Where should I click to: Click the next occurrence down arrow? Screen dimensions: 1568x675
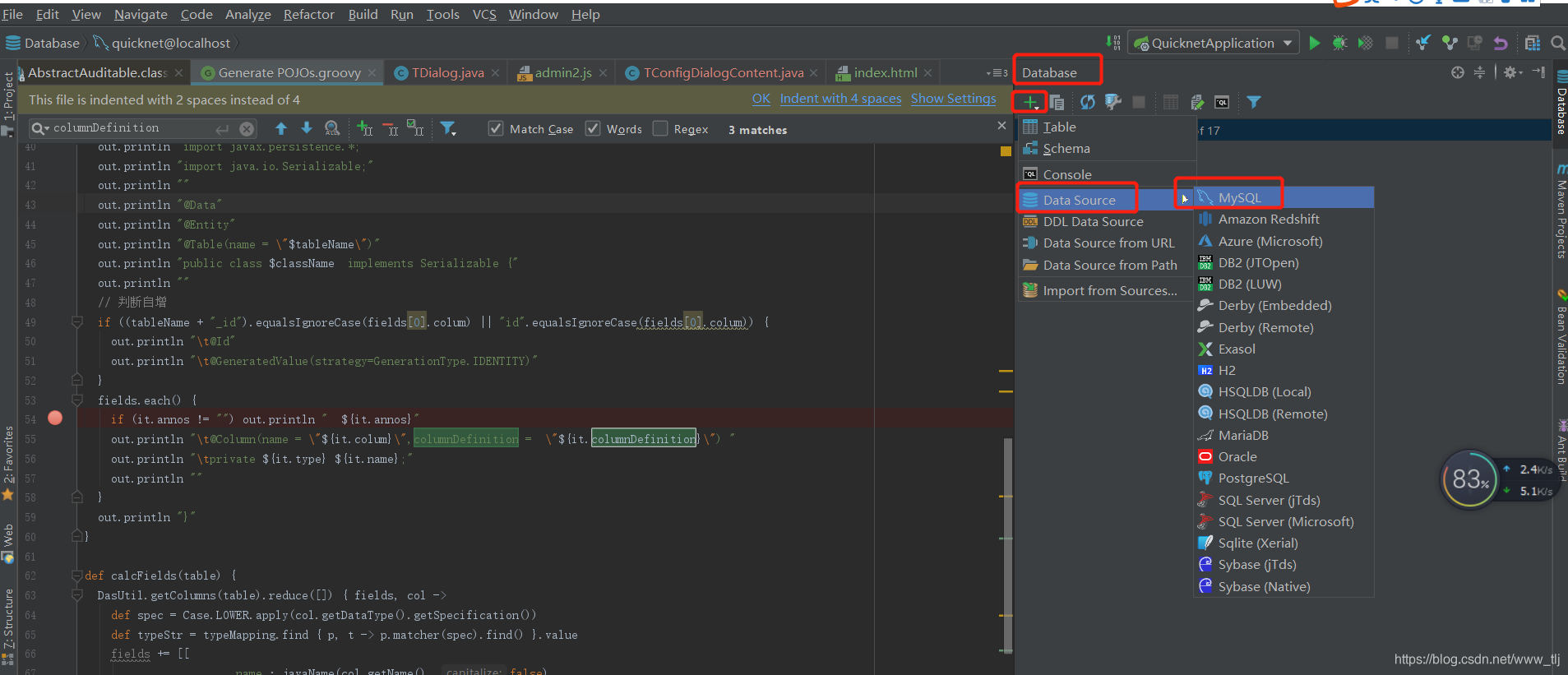pyautogui.click(x=307, y=128)
